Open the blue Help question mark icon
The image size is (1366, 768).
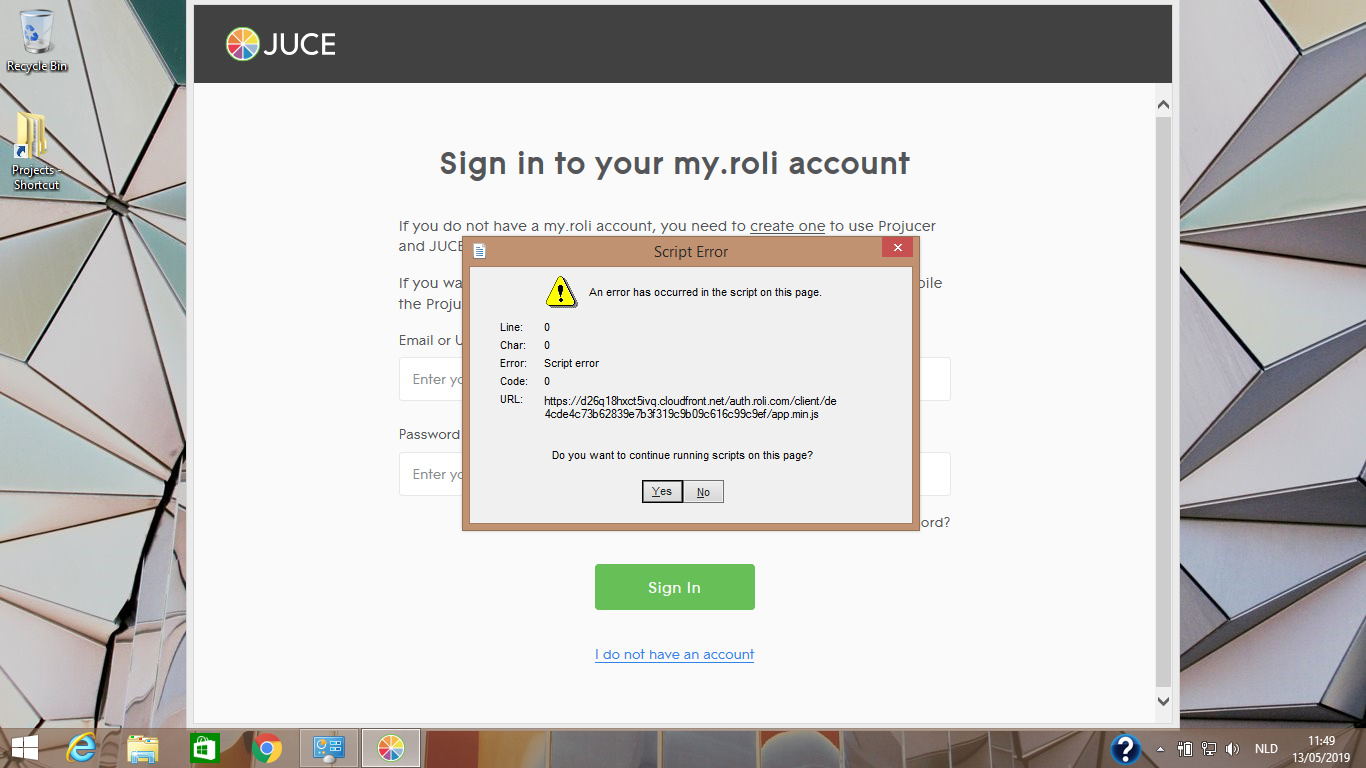point(1125,749)
